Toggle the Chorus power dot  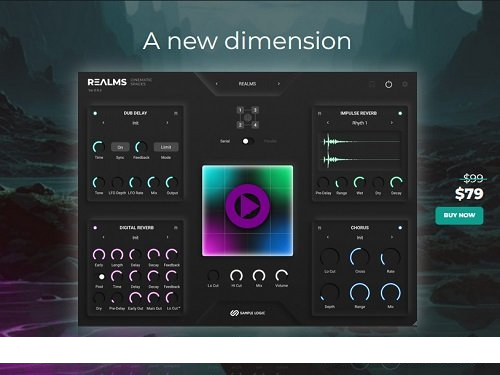point(400,228)
